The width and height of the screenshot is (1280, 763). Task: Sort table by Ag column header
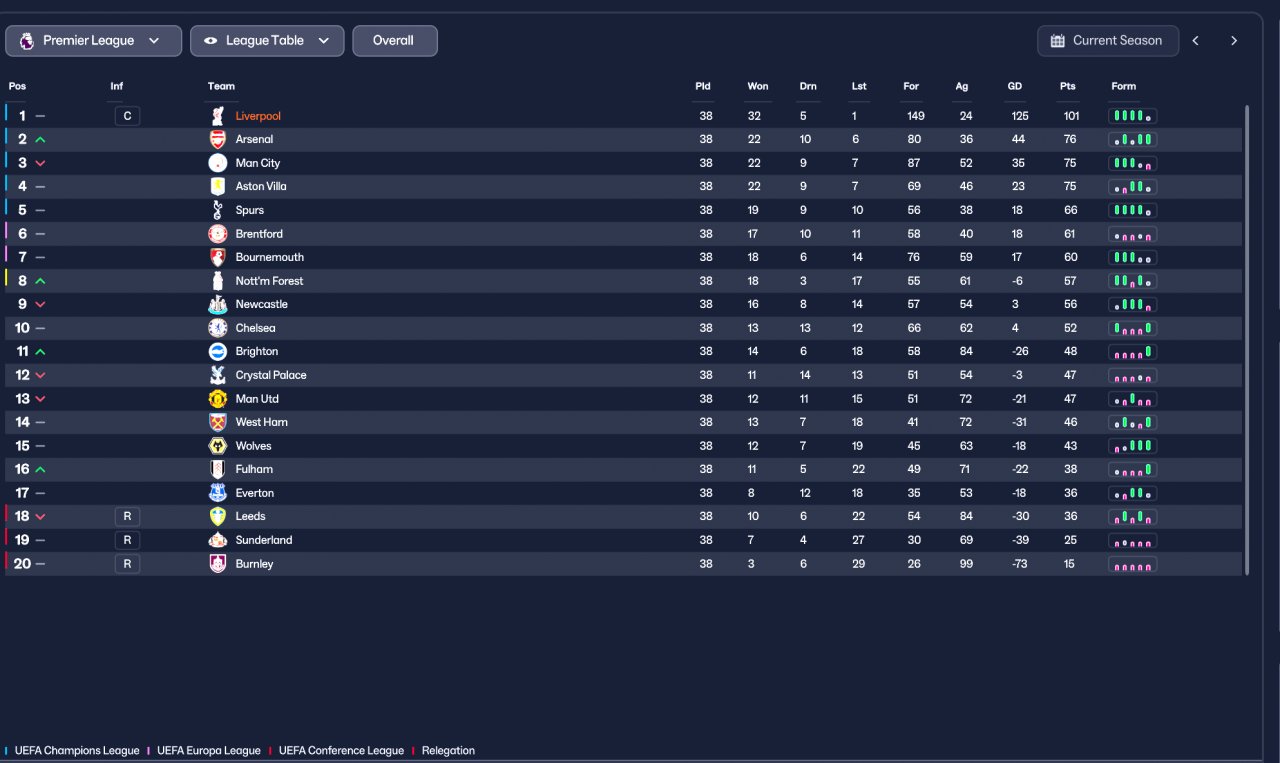coord(962,86)
